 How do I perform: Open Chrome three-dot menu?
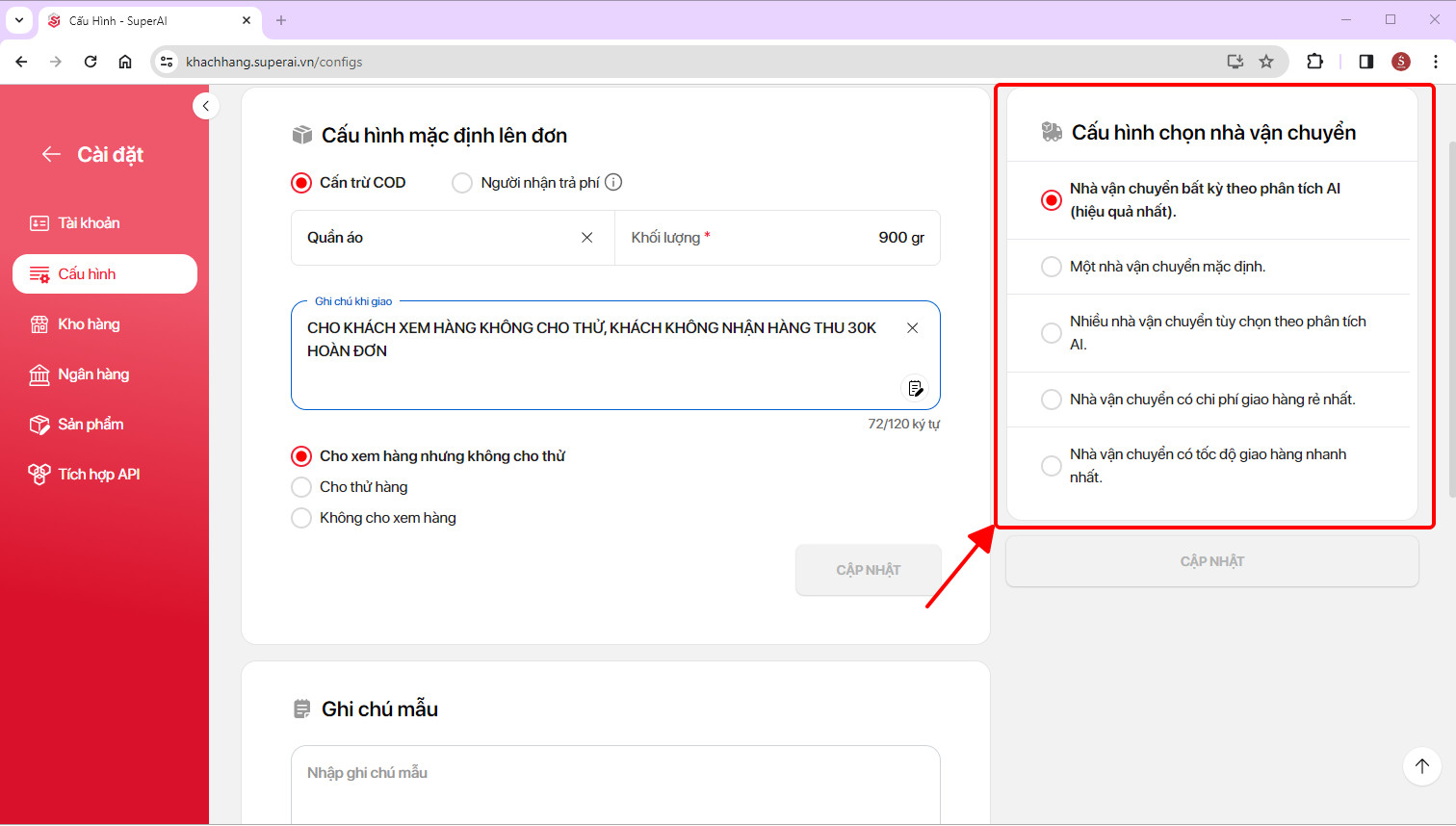1436,62
